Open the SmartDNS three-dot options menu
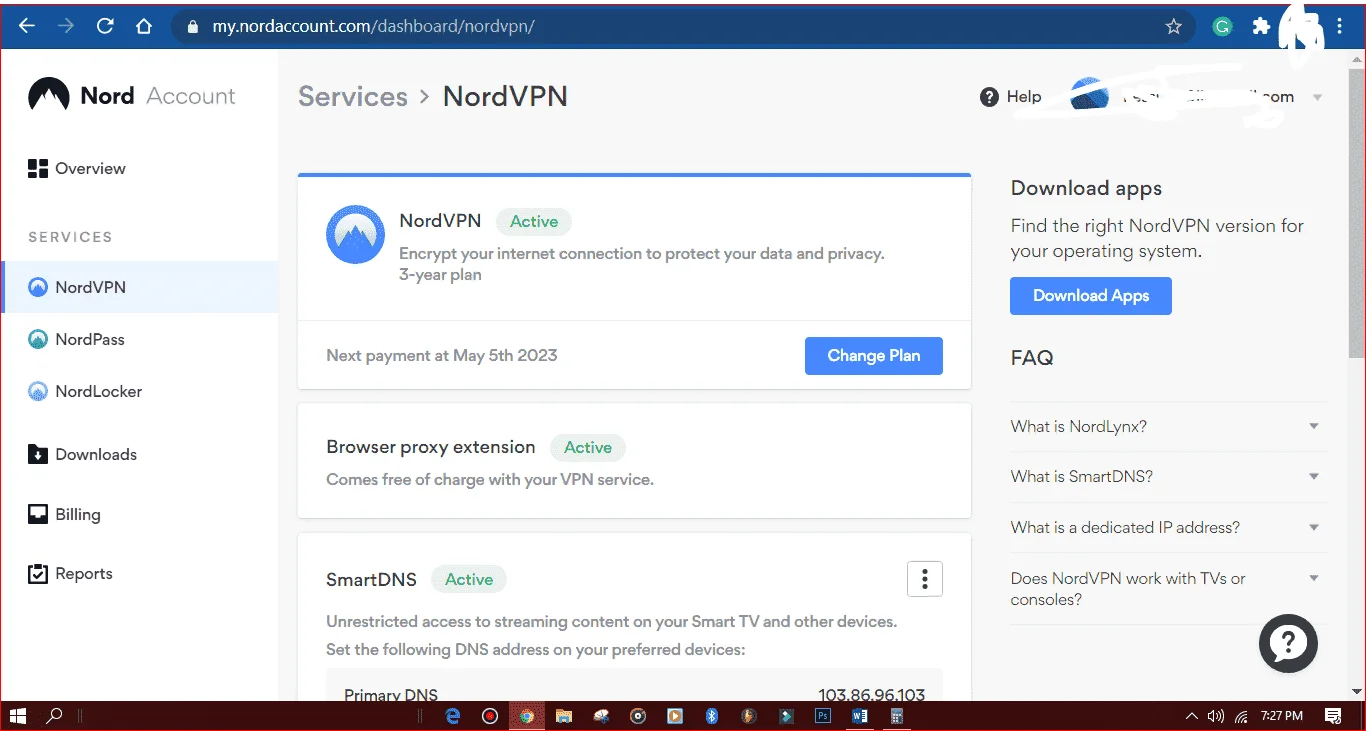This screenshot has width=1366, height=731. coord(925,579)
